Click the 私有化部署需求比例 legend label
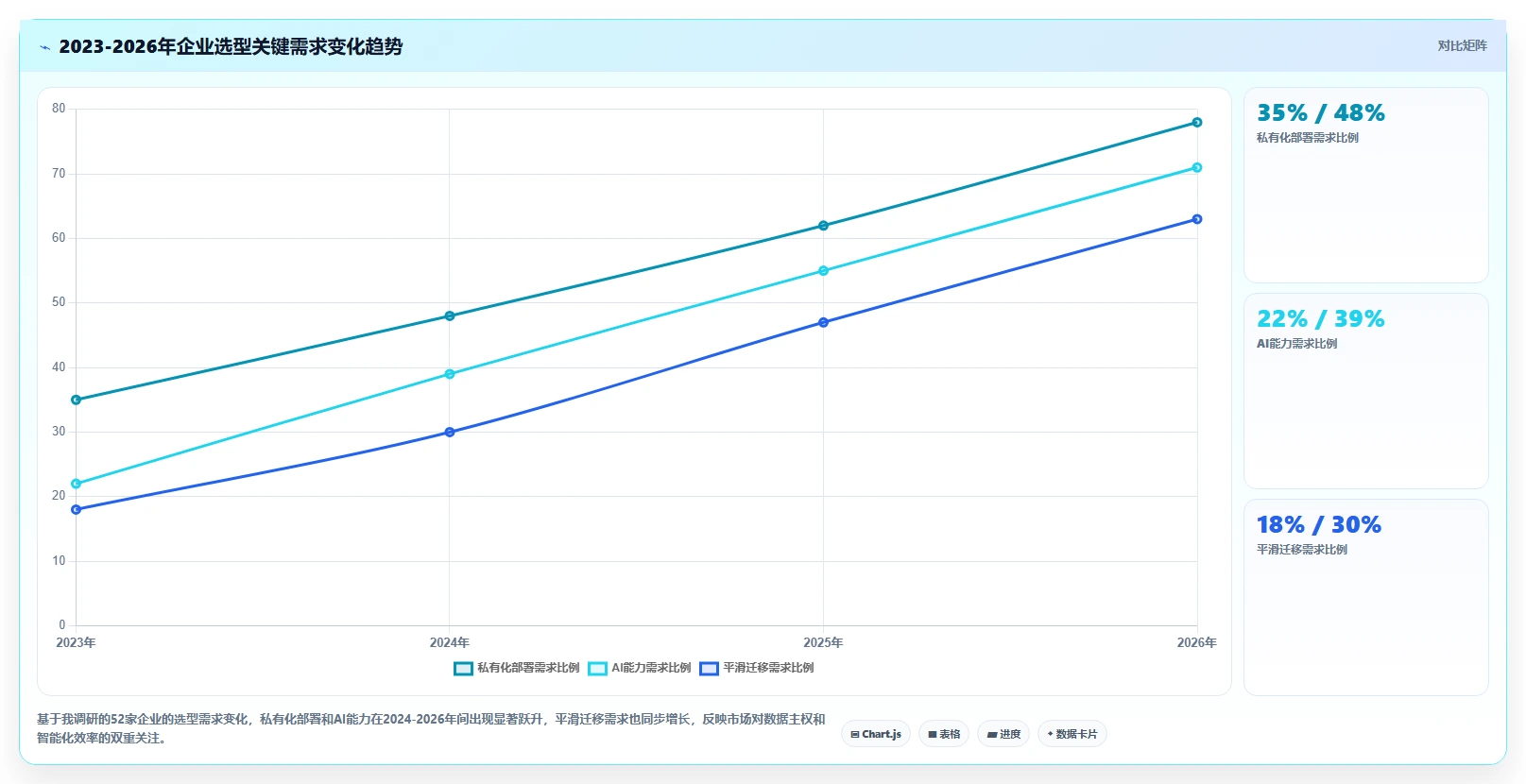This screenshot has width=1526, height=784. coord(528,668)
